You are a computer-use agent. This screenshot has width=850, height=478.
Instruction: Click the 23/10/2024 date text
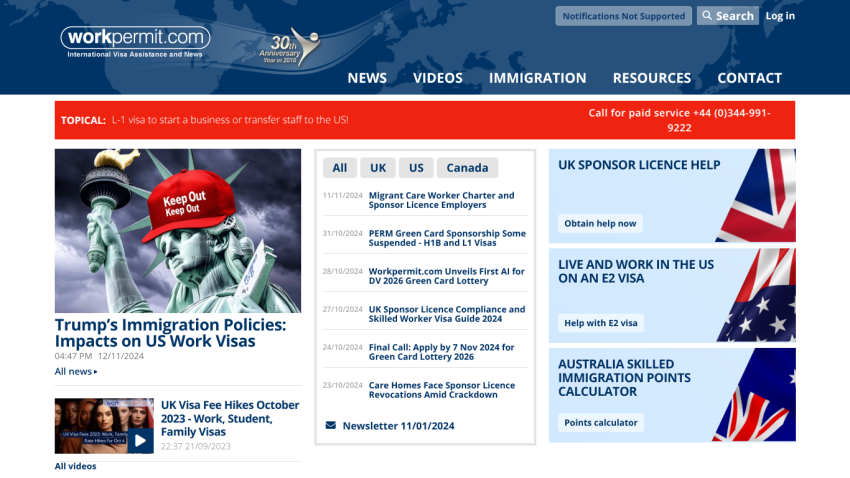click(343, 385)
